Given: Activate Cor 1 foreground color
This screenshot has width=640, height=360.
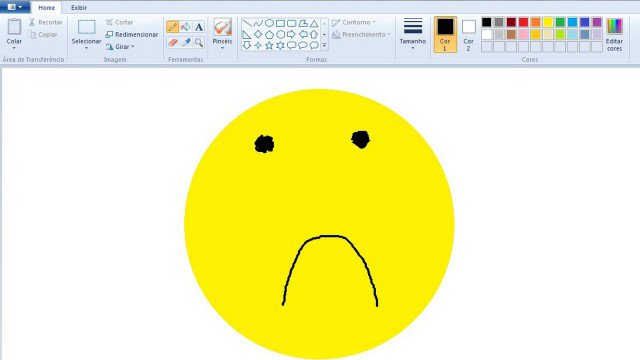Looking at the screenshot, I should [x=445, y=34].
